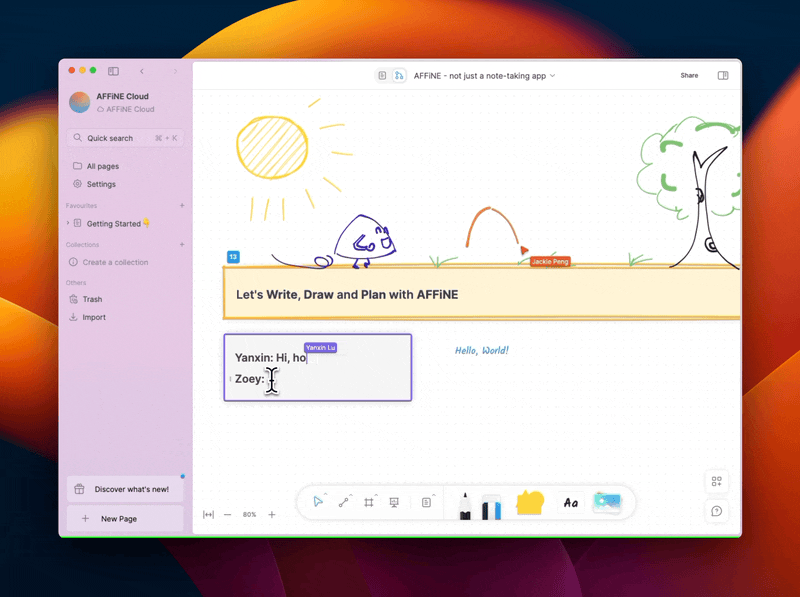Pick the Eraser tool
Viewport: 800px width, 597px height.
click(x=491, y=506)
